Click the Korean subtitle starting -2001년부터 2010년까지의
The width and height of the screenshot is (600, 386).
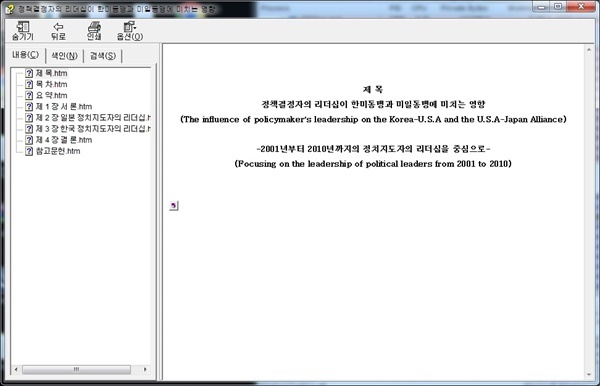(373, 149)
